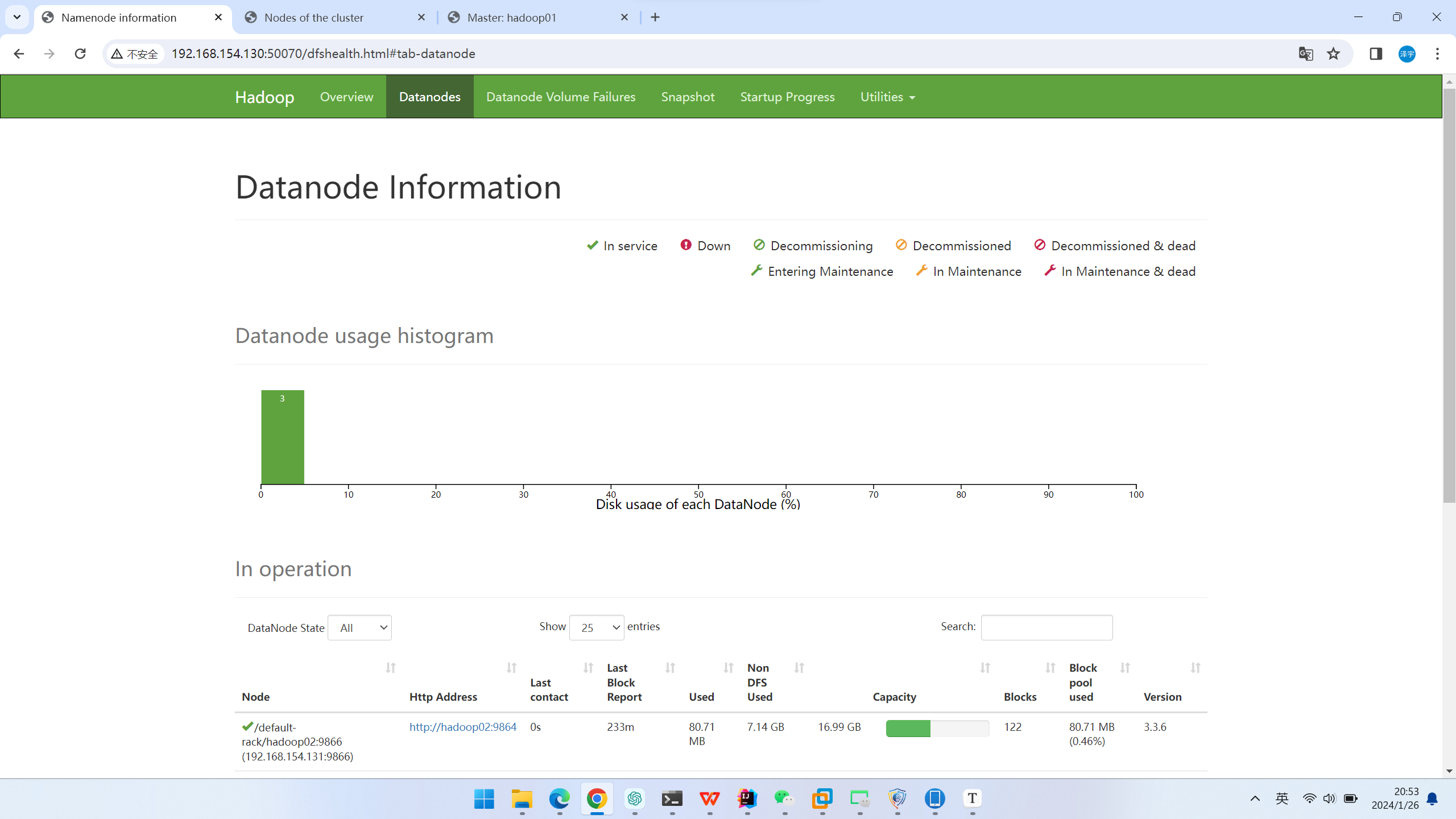Switch to the Overview tab
The image size is (1456, 819).
click(x=346, y=97)
